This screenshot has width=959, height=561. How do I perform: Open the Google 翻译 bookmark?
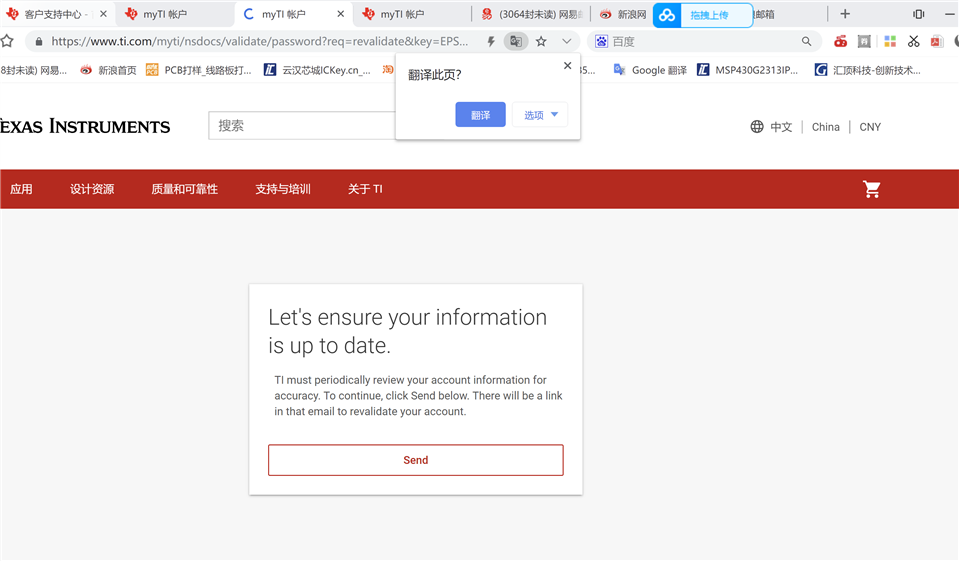pos(650,70)
